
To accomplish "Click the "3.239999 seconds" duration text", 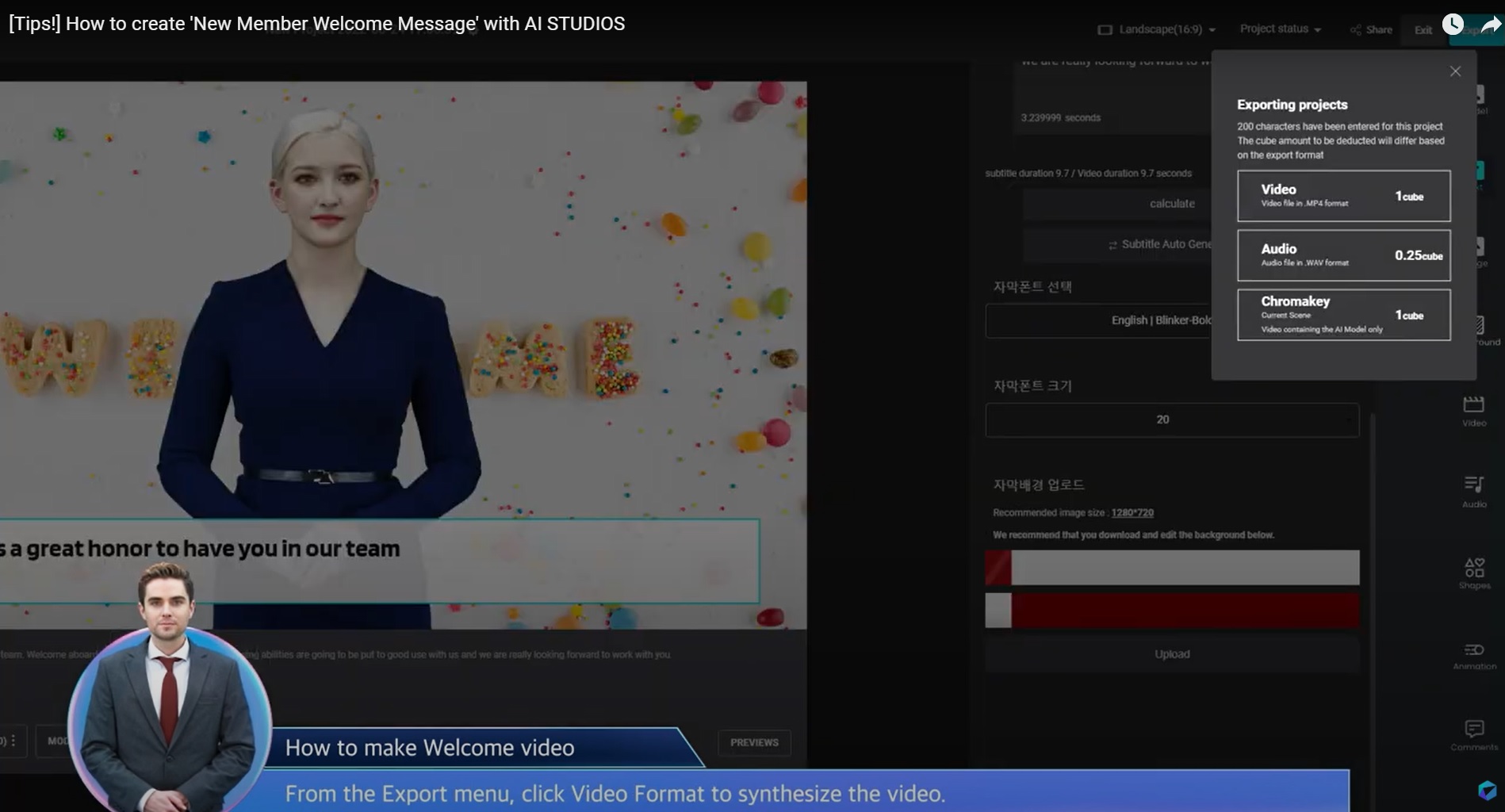I will pos(1060,118).
